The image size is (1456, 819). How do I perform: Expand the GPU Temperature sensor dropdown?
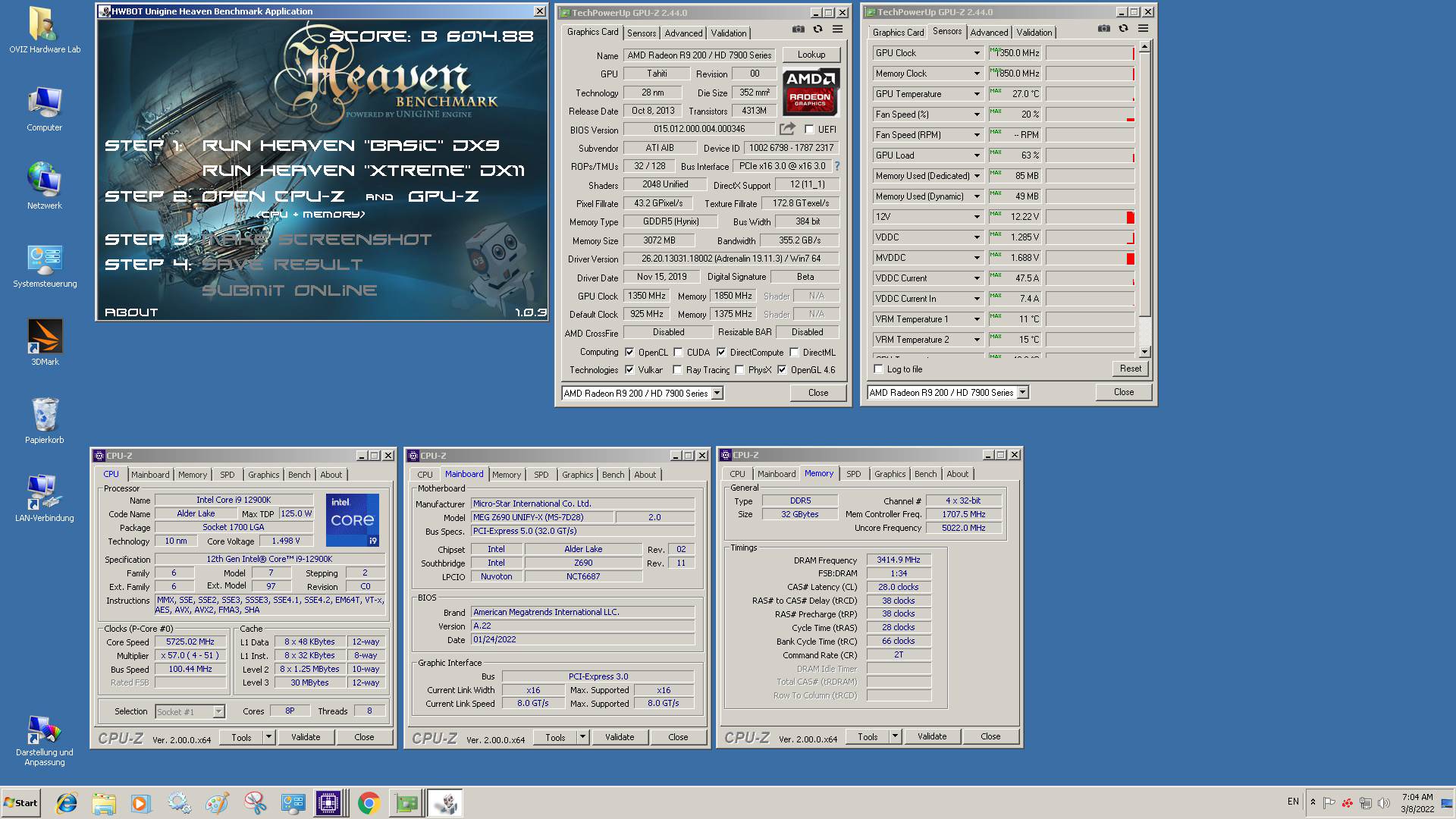(977, 94)
